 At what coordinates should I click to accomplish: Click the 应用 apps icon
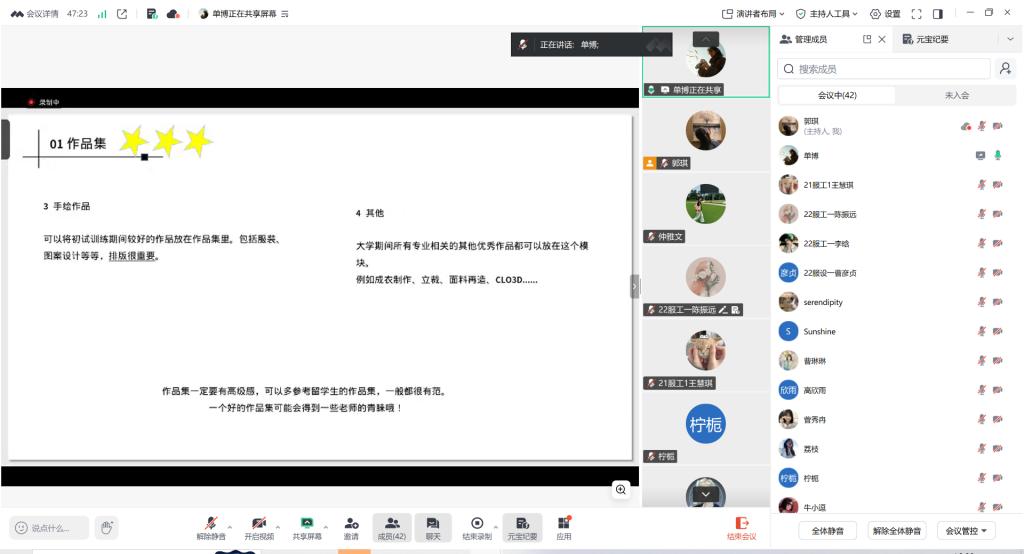pos(564,524)
